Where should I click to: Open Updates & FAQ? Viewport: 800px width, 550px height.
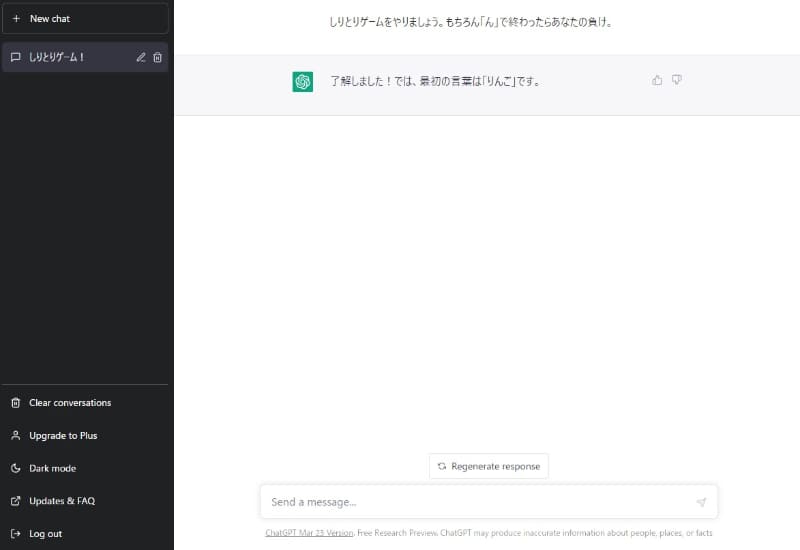pyautogui.click(x=85, y=501)
